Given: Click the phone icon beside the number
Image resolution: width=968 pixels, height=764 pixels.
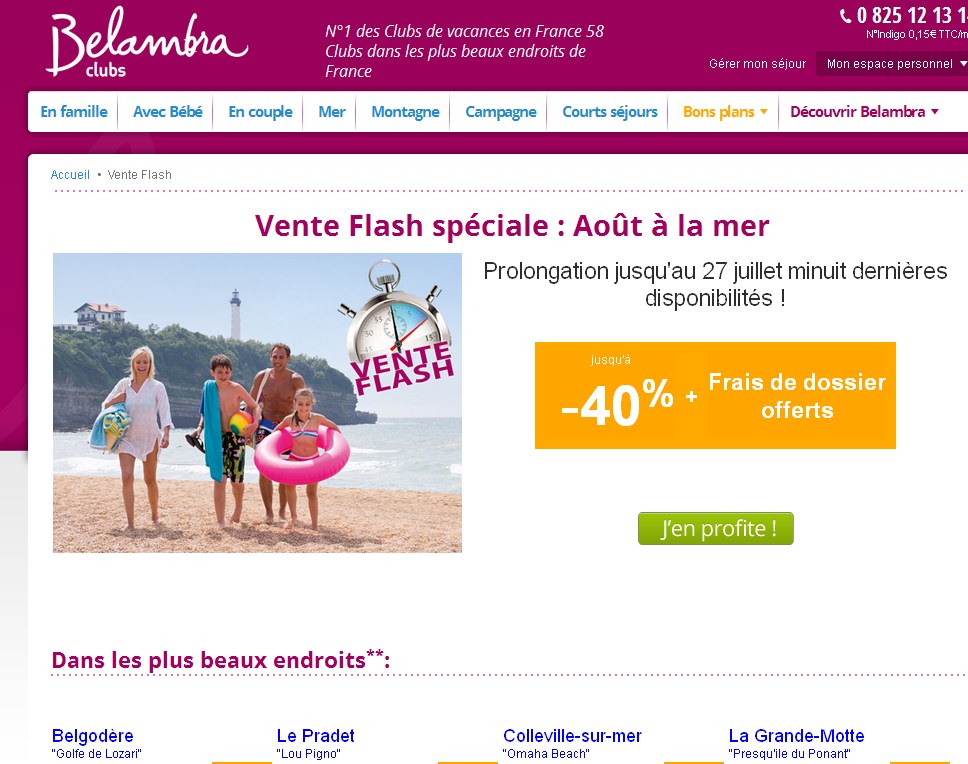Looking at the screenshot, I should click(x=845, y=15).
